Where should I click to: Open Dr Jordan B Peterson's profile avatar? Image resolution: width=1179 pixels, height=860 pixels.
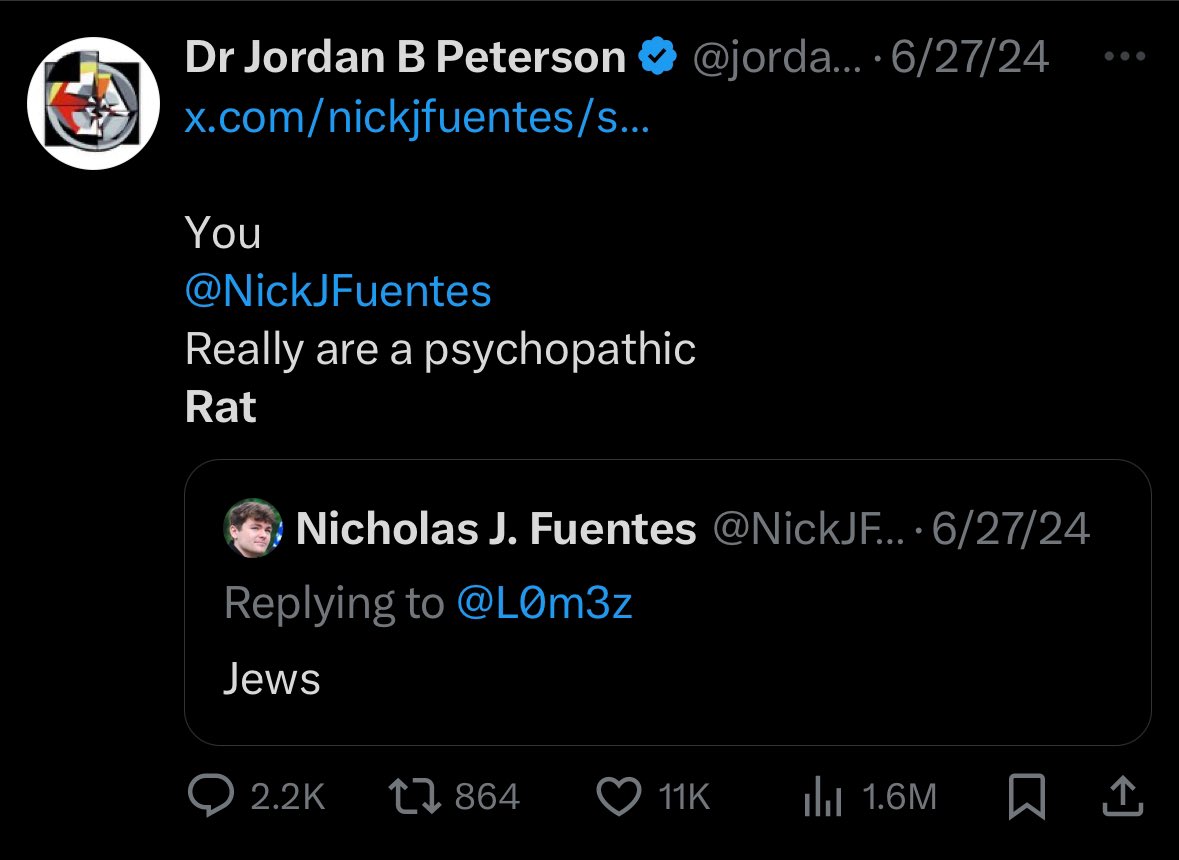pyautogui.click(x=93, y=103)
